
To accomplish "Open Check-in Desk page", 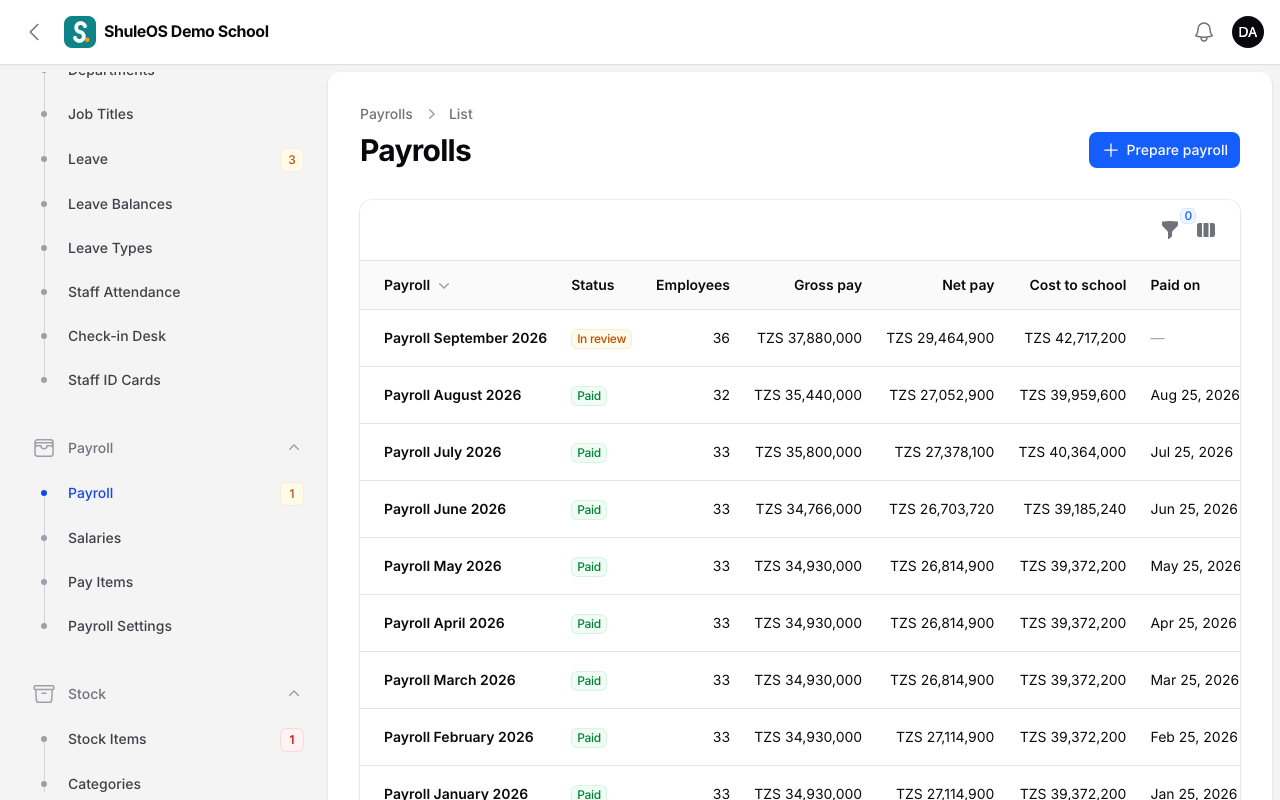I will pyautogui.click(x=117, y=336).
